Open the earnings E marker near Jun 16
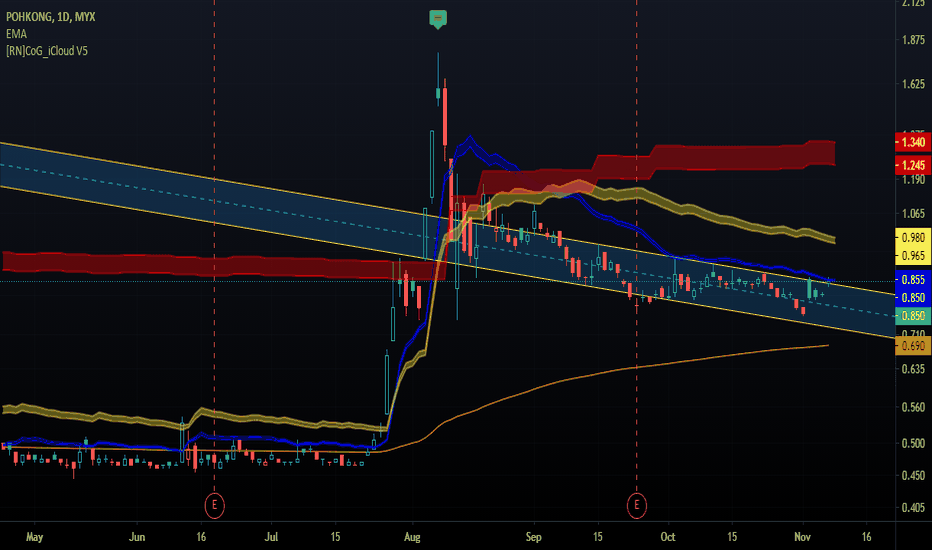 (x=215, y=505)
